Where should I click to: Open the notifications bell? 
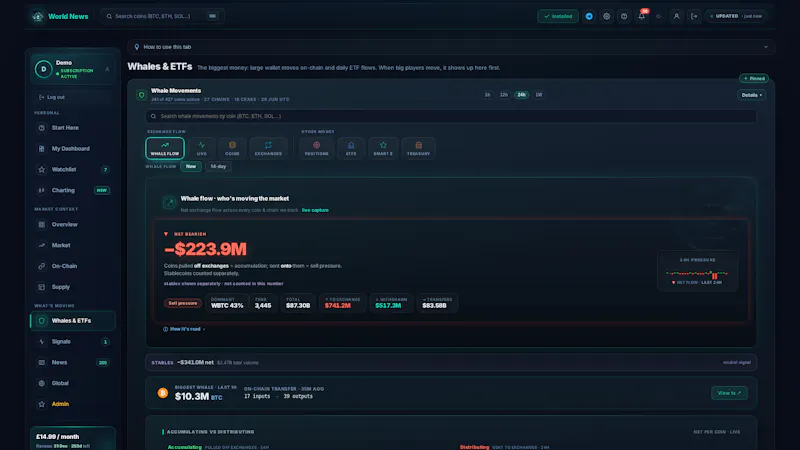[641, 16]
